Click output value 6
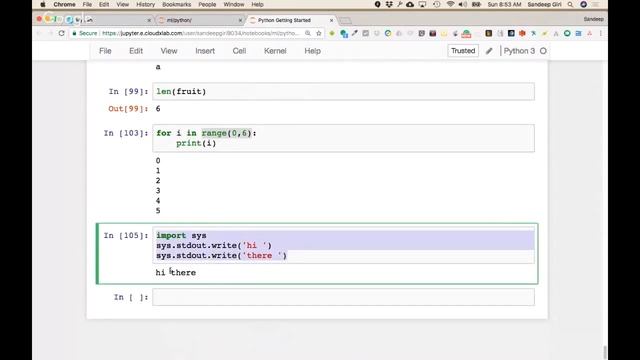Image resolution: width=640 pixels, height=360 pixels. point(158,109)
